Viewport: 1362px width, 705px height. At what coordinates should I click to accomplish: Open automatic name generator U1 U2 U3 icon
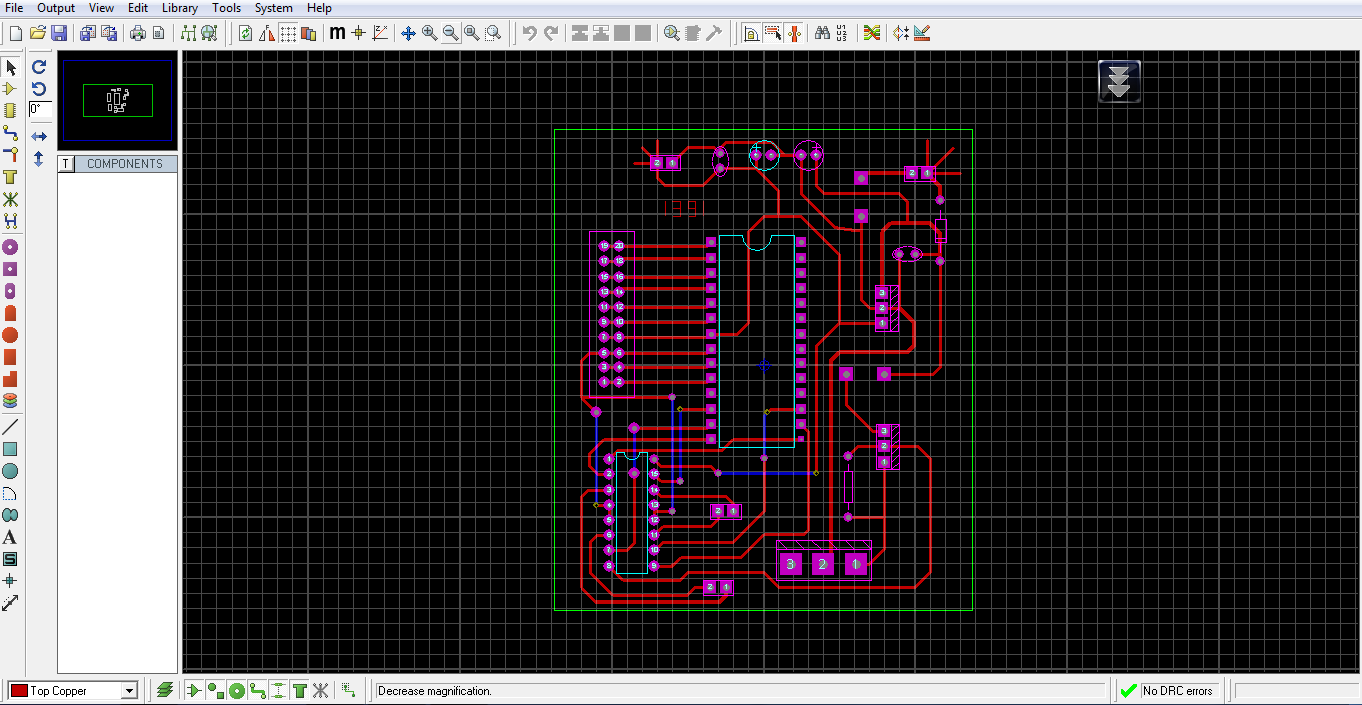click(842, 33)
